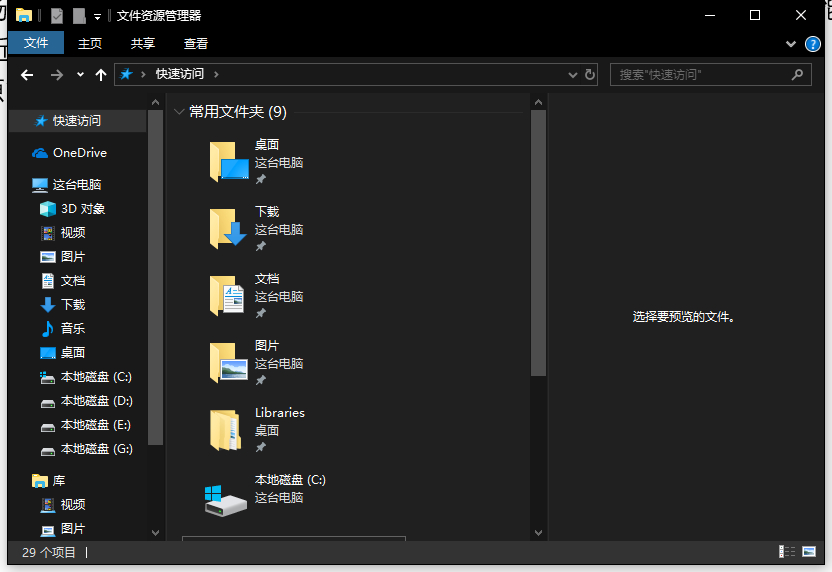Click the pin icon under 文档 folder

[x=261, y=313]
